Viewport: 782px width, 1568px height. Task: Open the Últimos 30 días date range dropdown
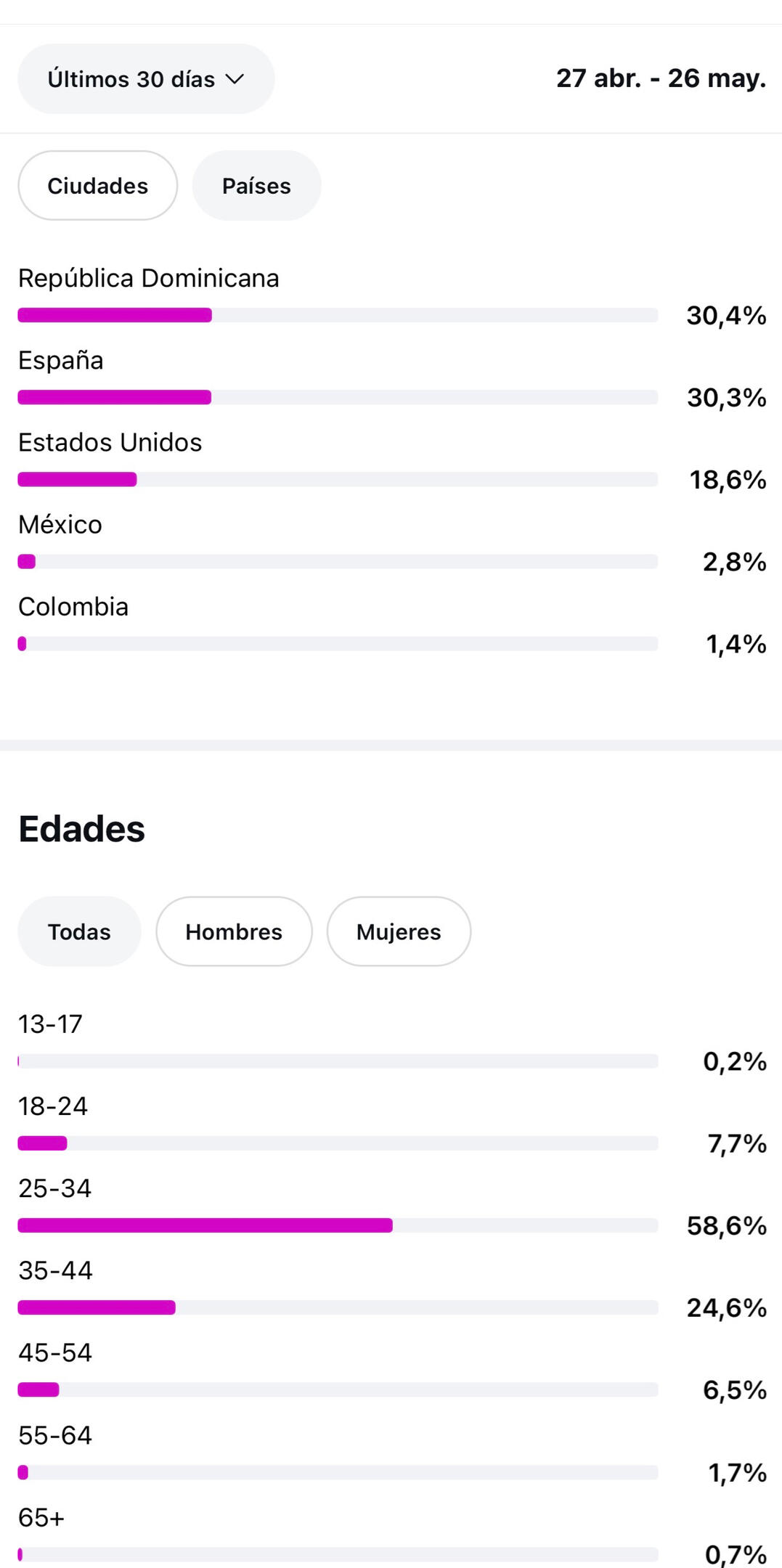(146, 78)
